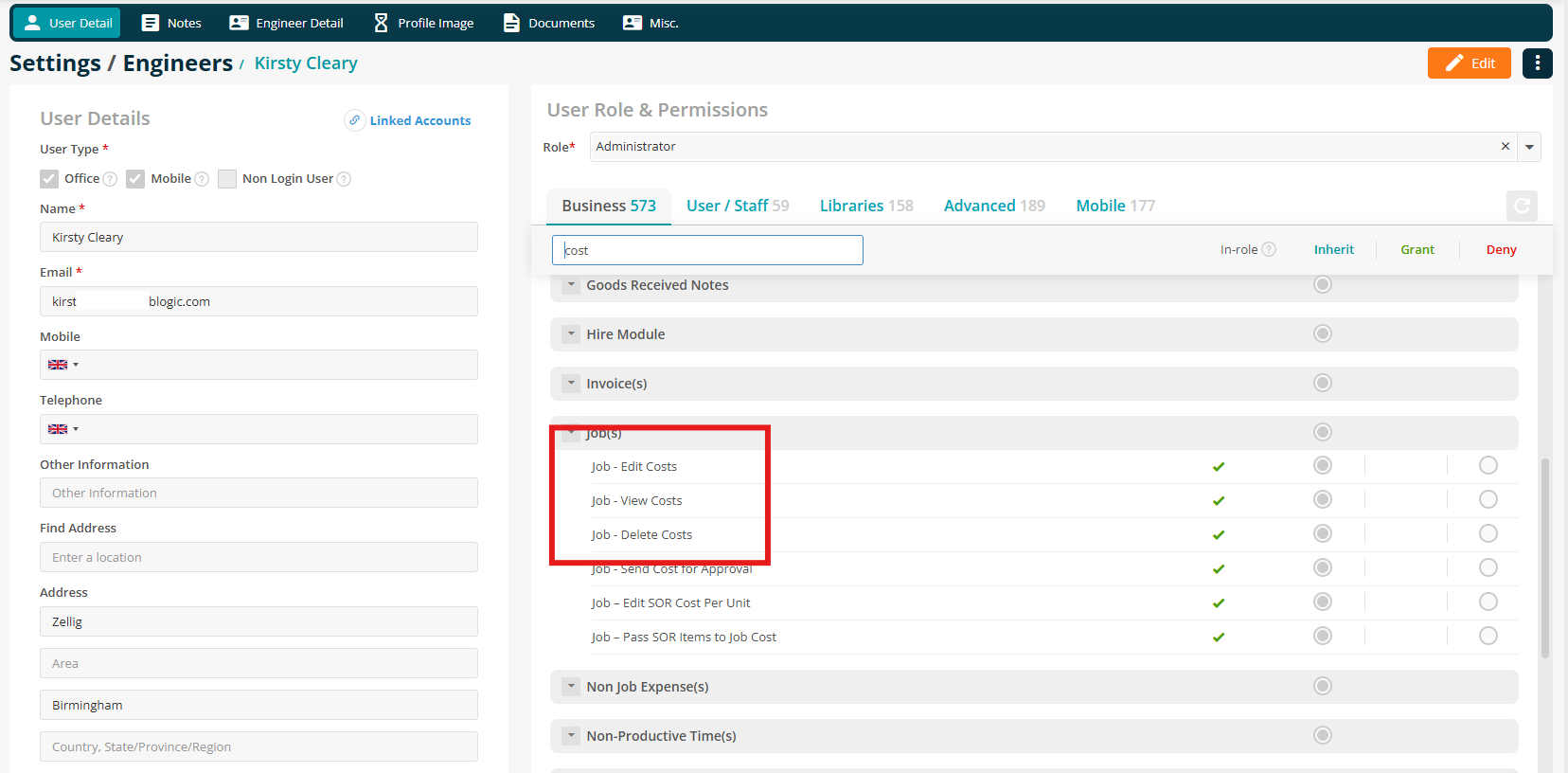This screenshot has height=773, width=1568.
Task: Select Inherit for Invoice(s) group
Action: tap(1323, 383)
